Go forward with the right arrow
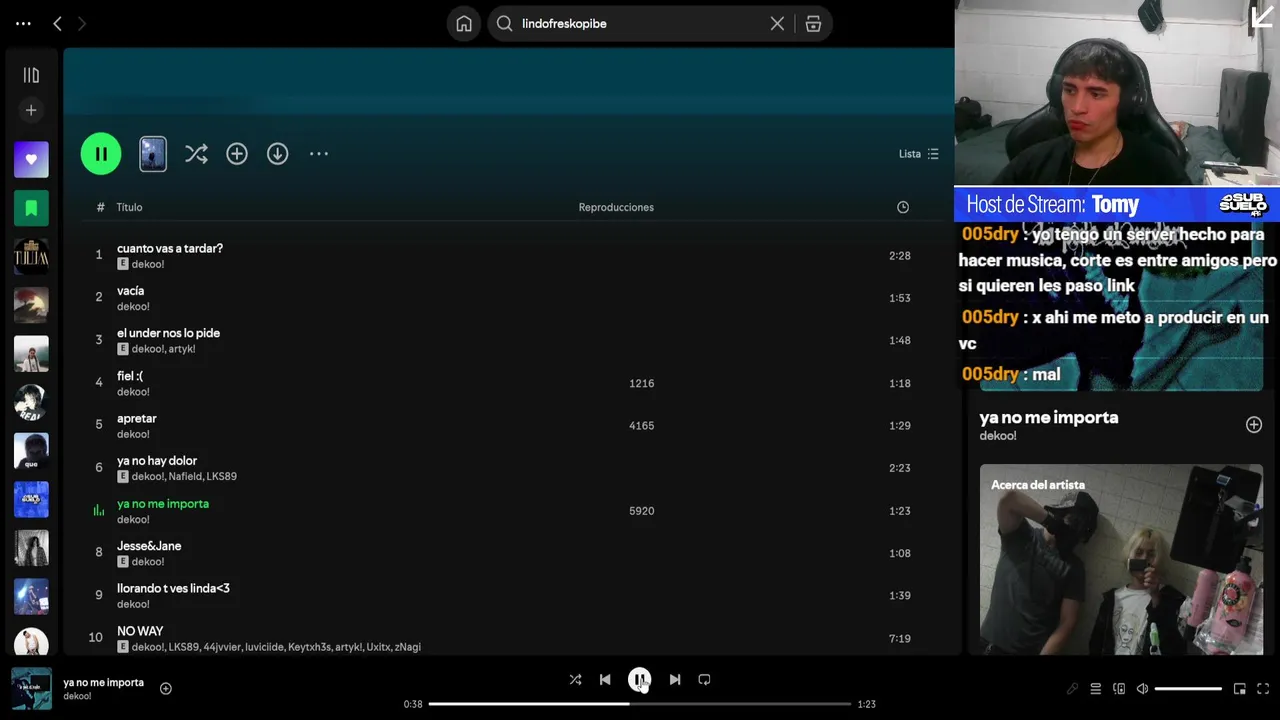The width and height of the screenshot is (1280, 720). (x=82, y=23)
